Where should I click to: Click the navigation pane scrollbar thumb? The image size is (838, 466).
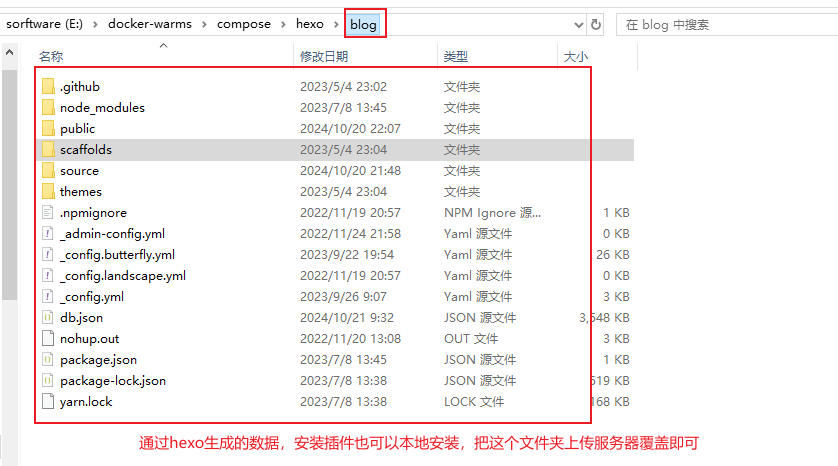click(9, 184)
